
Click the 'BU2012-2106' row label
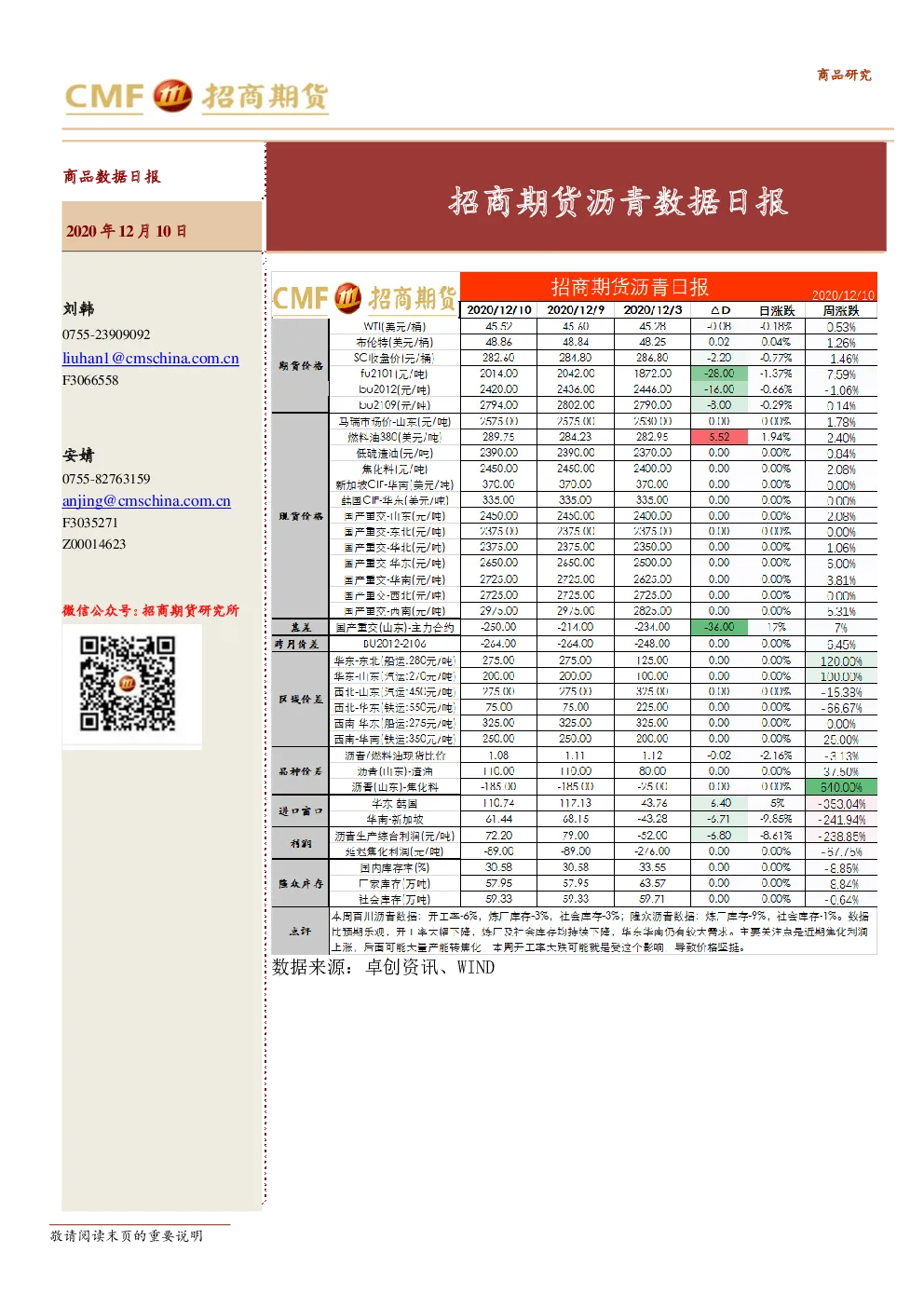pos(395,644)
